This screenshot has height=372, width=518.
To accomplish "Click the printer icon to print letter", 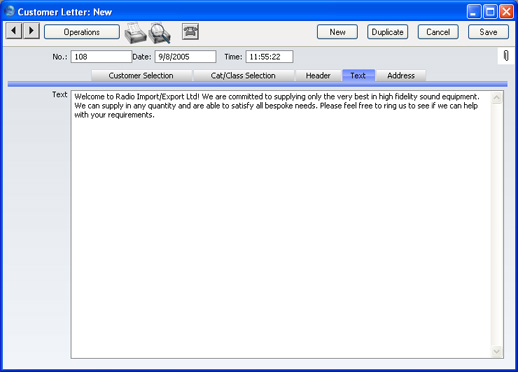I will pyautogui.click(x=135, y=33).
